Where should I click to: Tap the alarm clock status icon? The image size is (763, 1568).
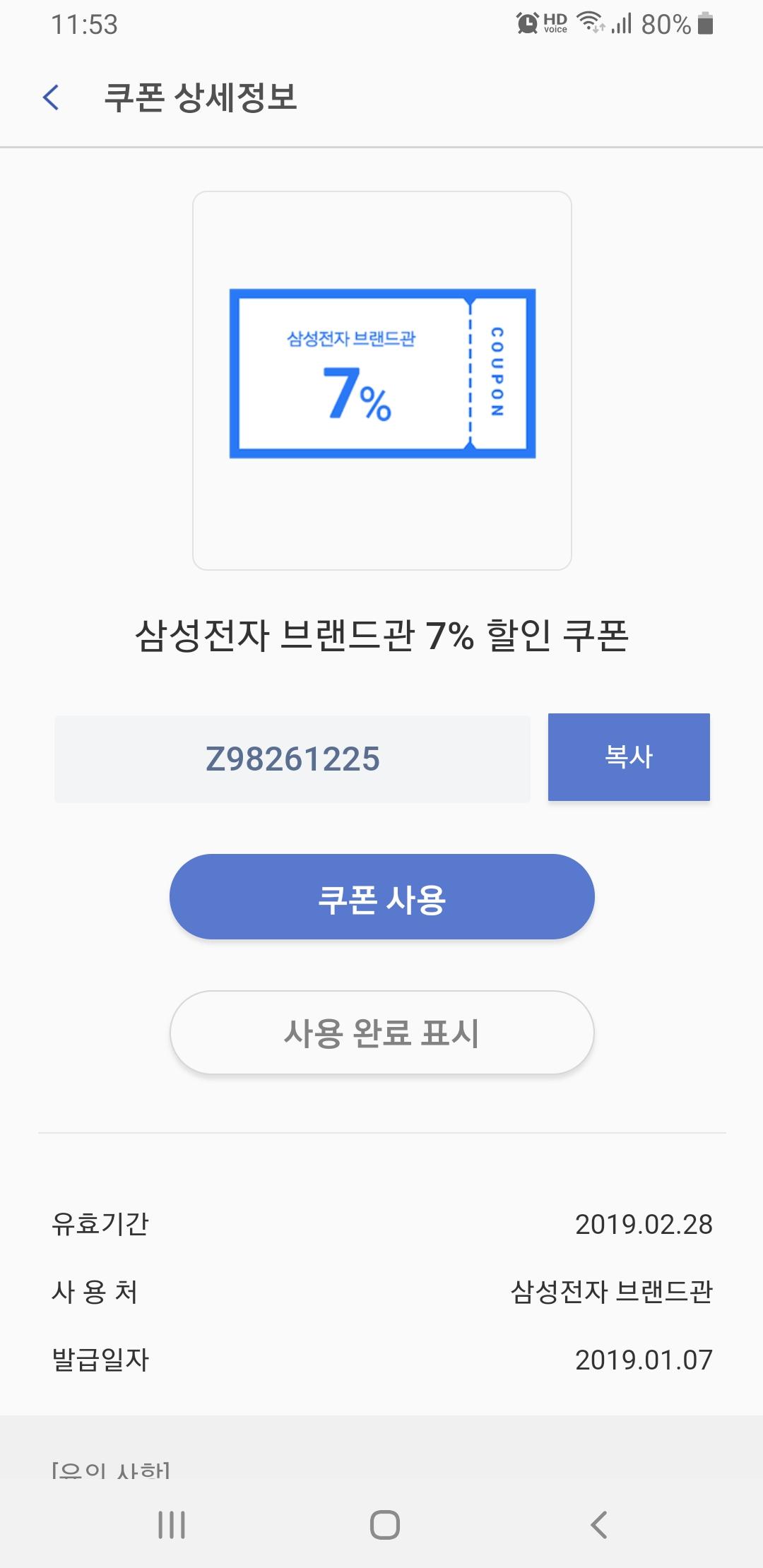click(527, 24)
